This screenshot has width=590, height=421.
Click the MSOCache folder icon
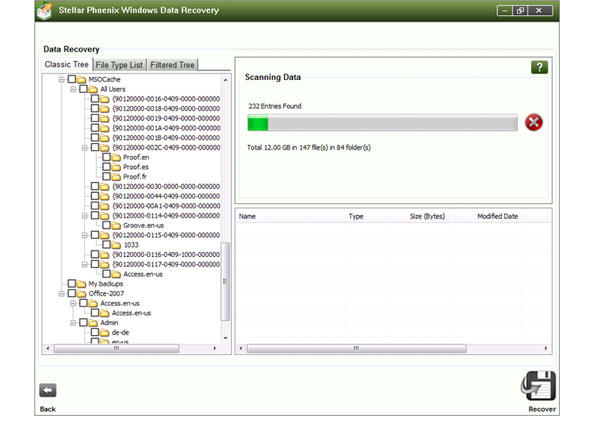pyautogui.click(x=82, y=79)
